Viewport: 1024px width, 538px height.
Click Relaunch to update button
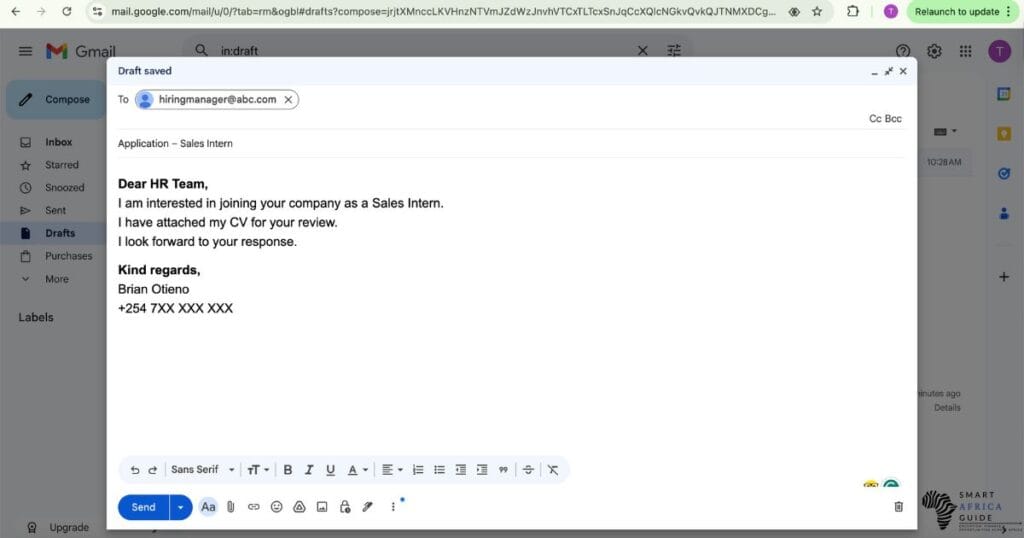[963, 12]
